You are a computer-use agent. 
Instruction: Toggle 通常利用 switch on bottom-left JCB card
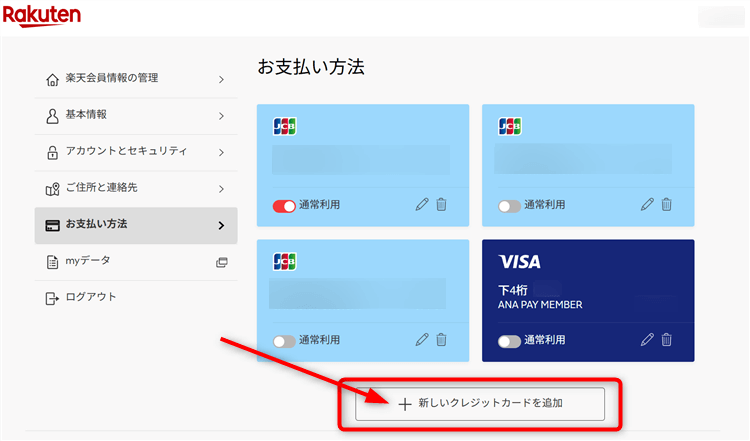click(284, 341)
